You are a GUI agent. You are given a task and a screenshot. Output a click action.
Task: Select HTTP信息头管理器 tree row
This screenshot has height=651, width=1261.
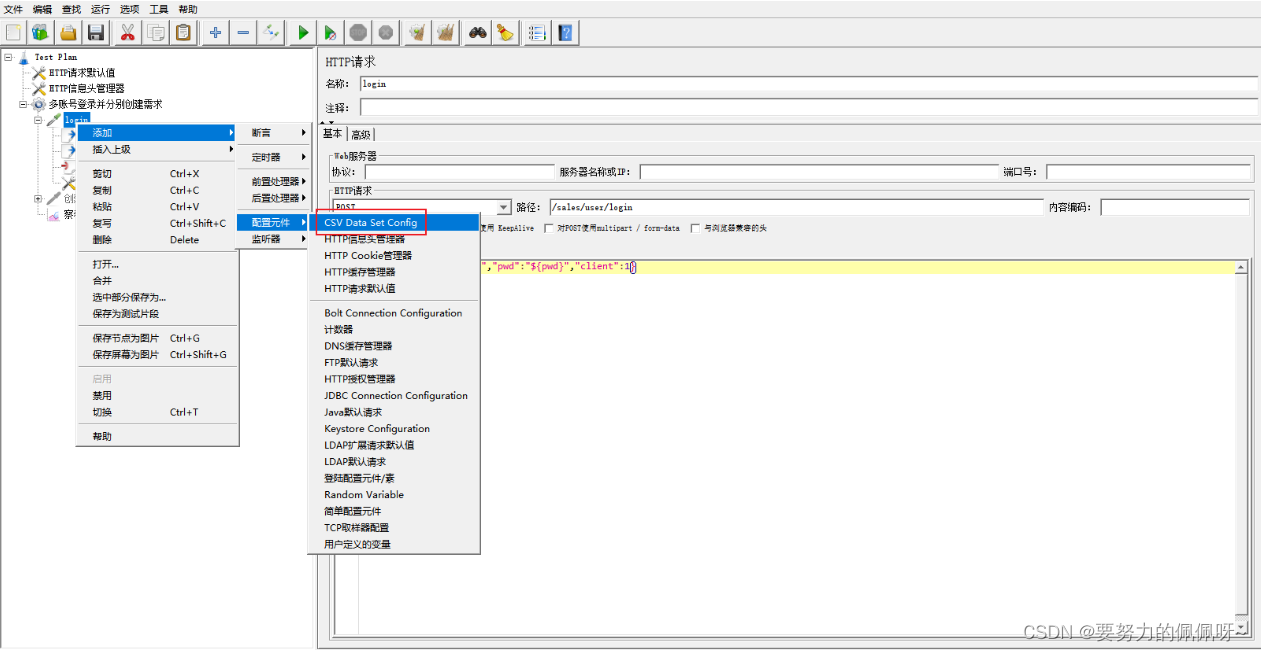[x=86, y=89]
